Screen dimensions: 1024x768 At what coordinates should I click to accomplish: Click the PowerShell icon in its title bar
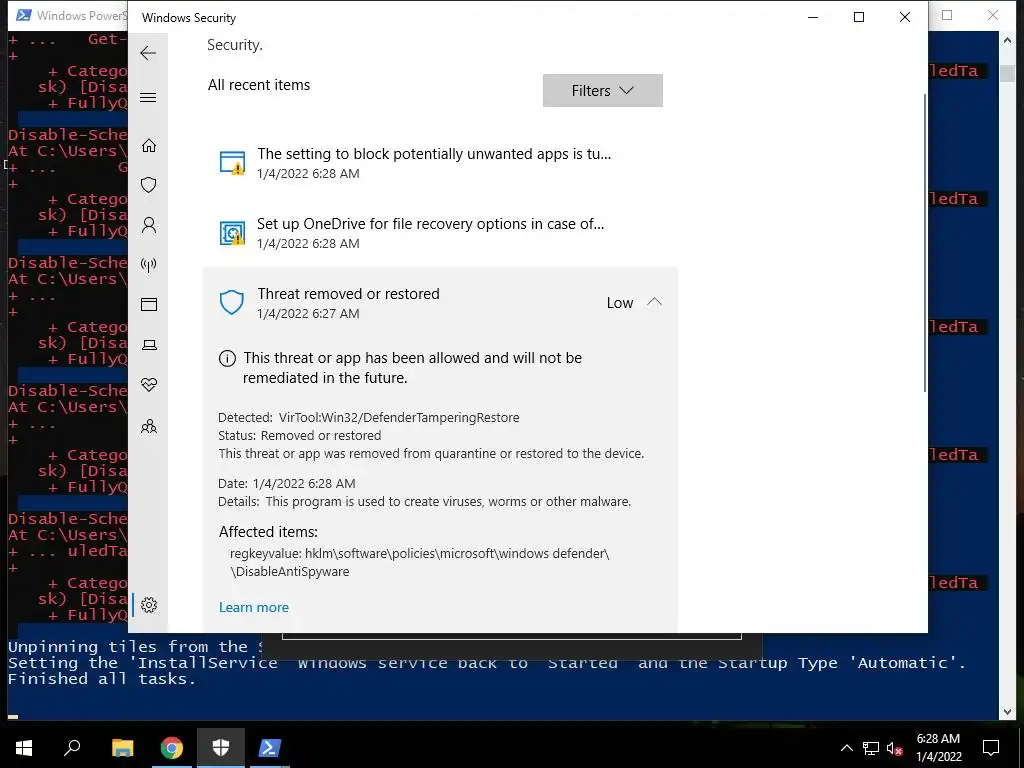24,15
